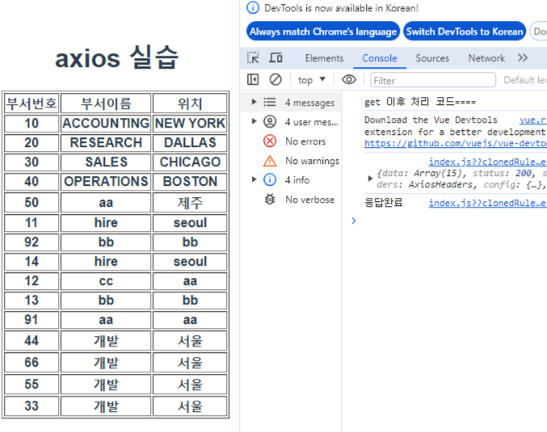
Task: Clear the console with the ban icon
Action: [x=275, y=80]
